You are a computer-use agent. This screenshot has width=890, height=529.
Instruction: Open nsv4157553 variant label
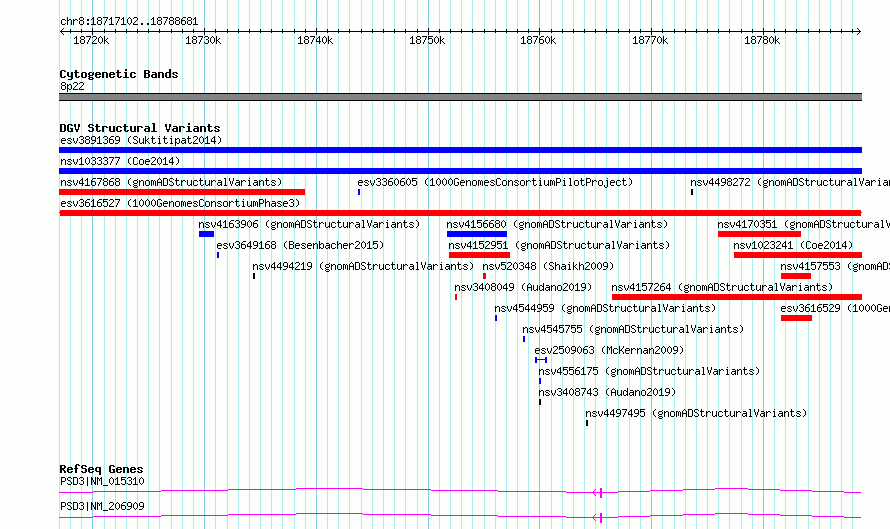click(x=835, y=266)
